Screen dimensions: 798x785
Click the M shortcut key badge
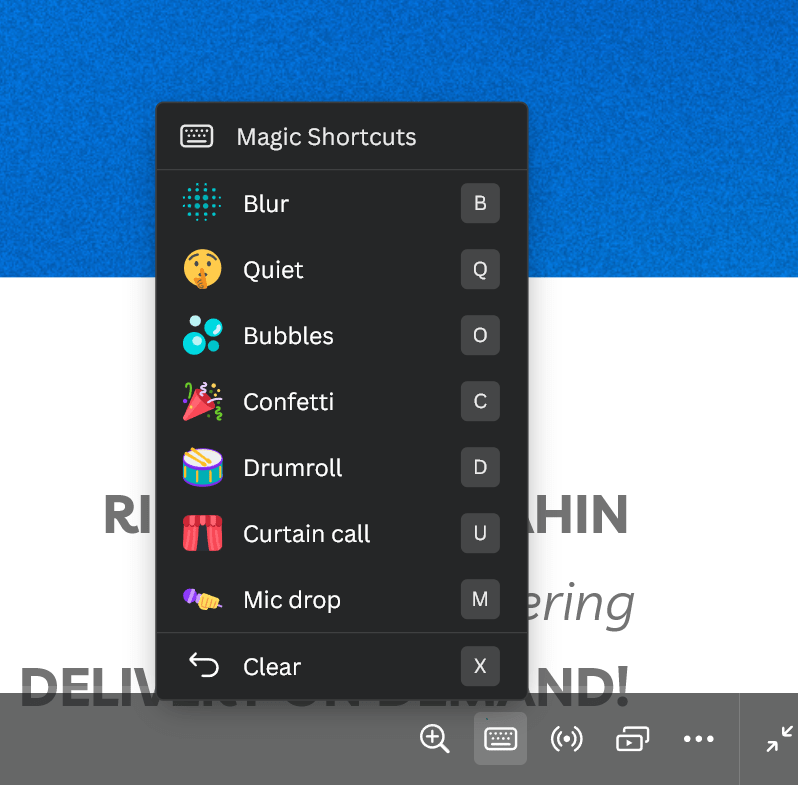480,599
